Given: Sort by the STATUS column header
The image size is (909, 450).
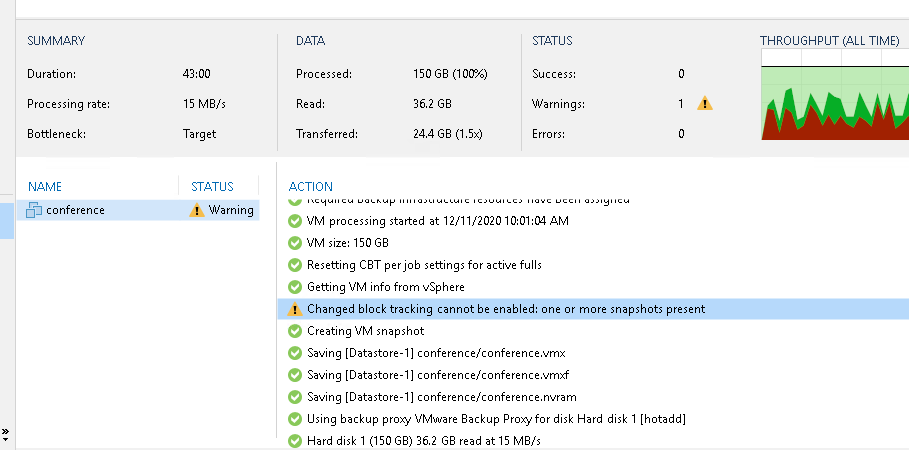Looking at the screenshot, I should tap(211, 187).
